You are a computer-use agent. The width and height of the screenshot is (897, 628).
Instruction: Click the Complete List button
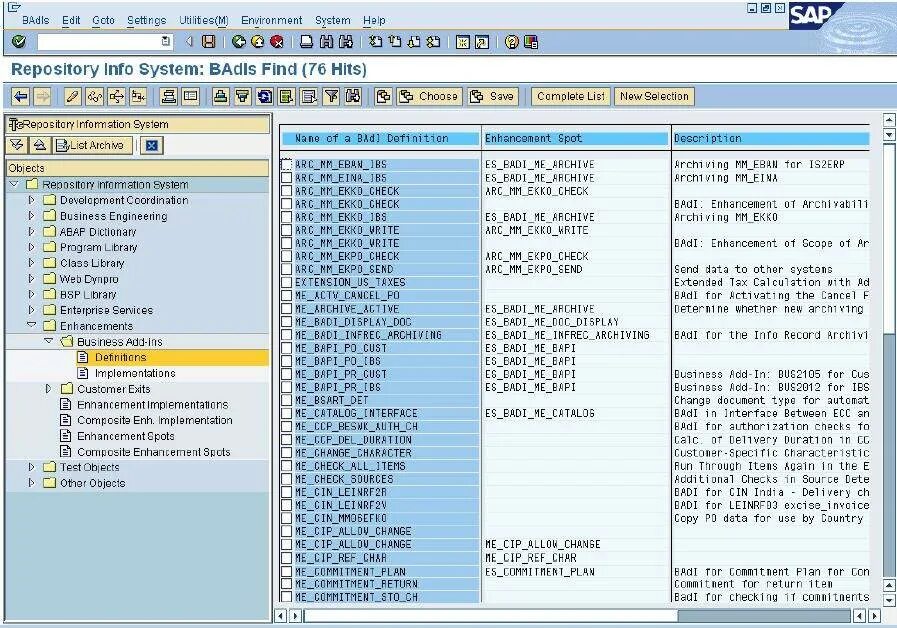tap(571, 96)
